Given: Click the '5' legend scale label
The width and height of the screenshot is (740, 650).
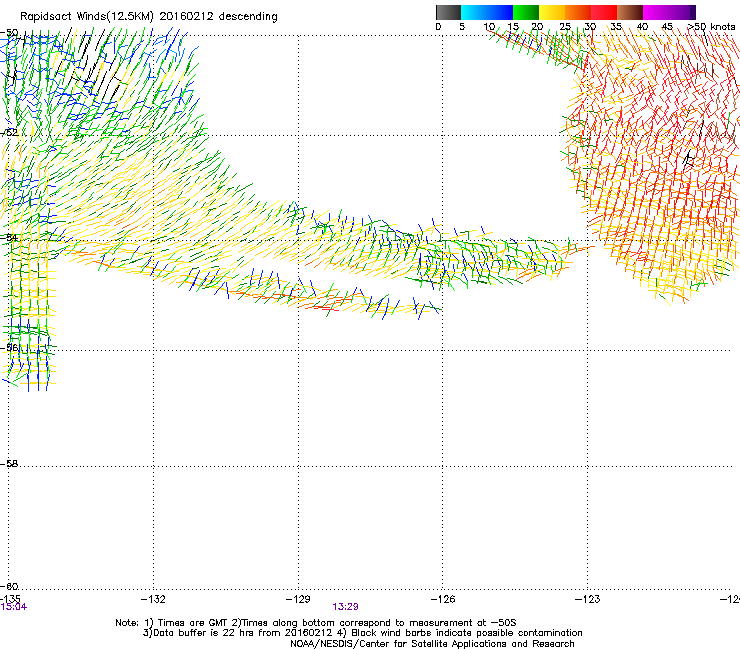Looking at the screenshot, I should point(462,27).
